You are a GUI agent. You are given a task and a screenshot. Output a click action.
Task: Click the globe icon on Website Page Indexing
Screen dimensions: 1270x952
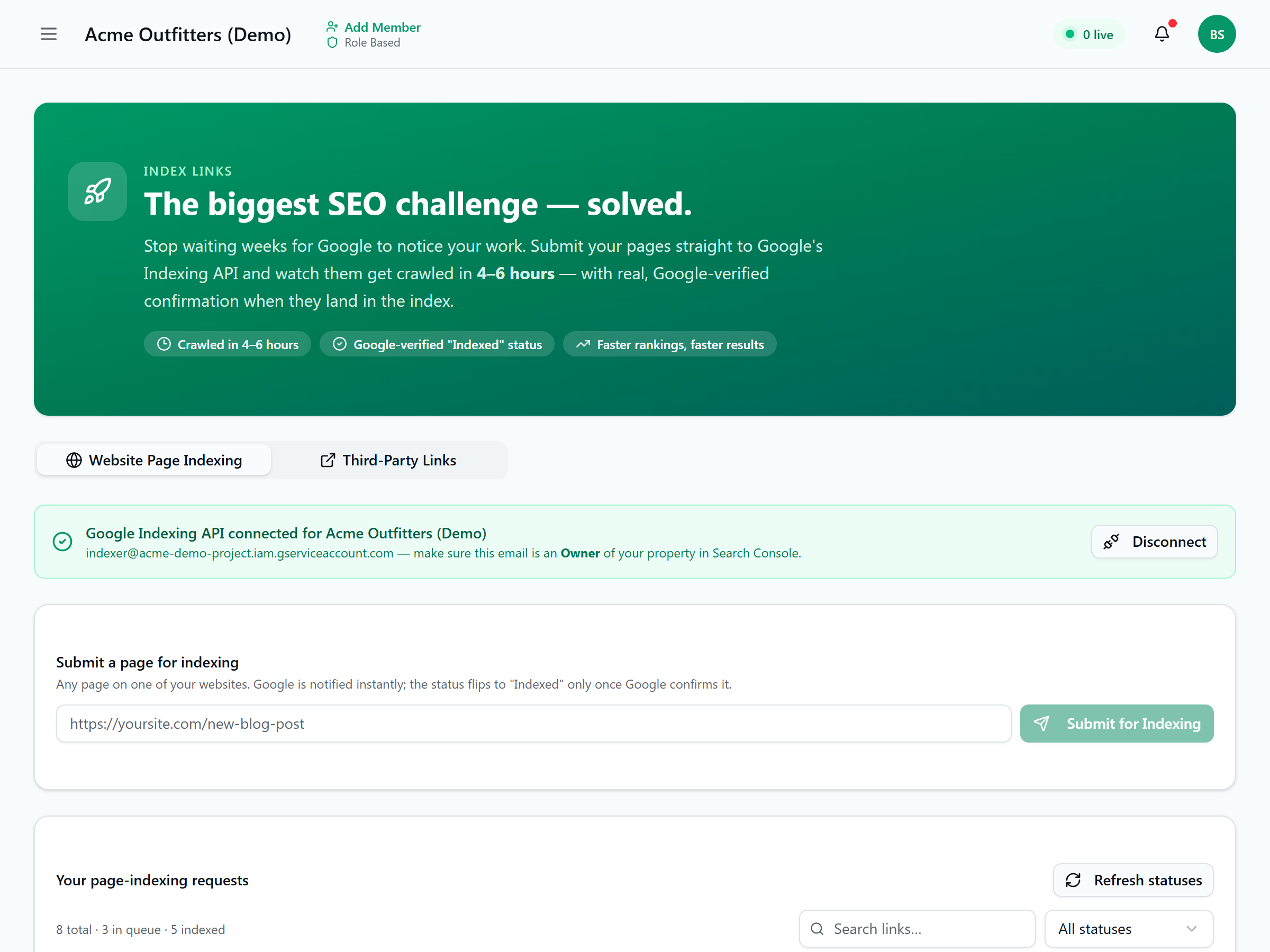tap(74, 460)
